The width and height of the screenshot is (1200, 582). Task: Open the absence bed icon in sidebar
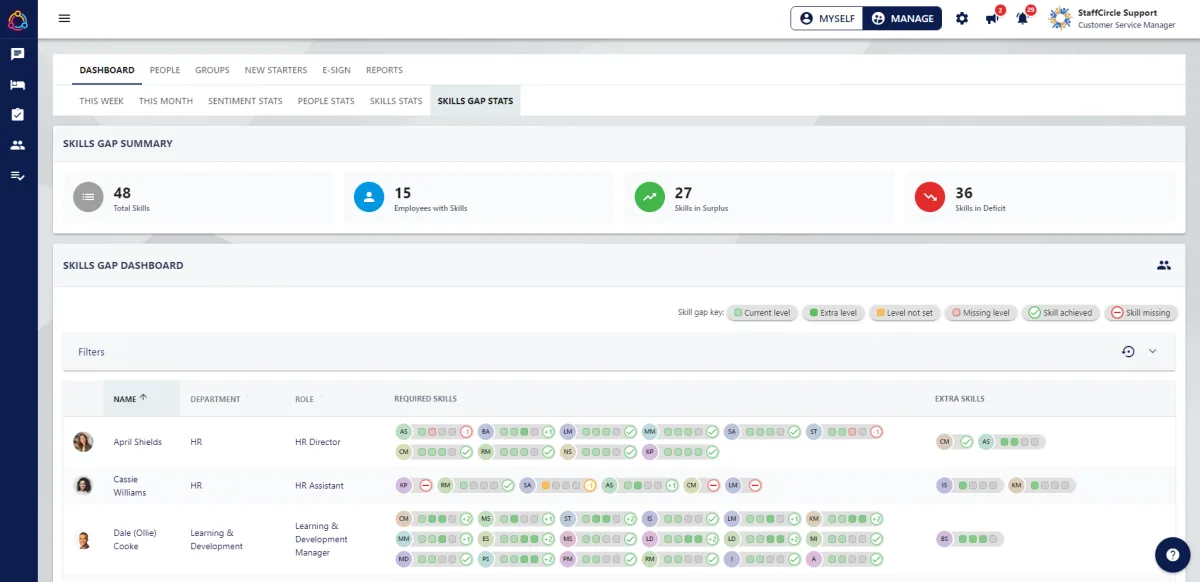(18, 85)
